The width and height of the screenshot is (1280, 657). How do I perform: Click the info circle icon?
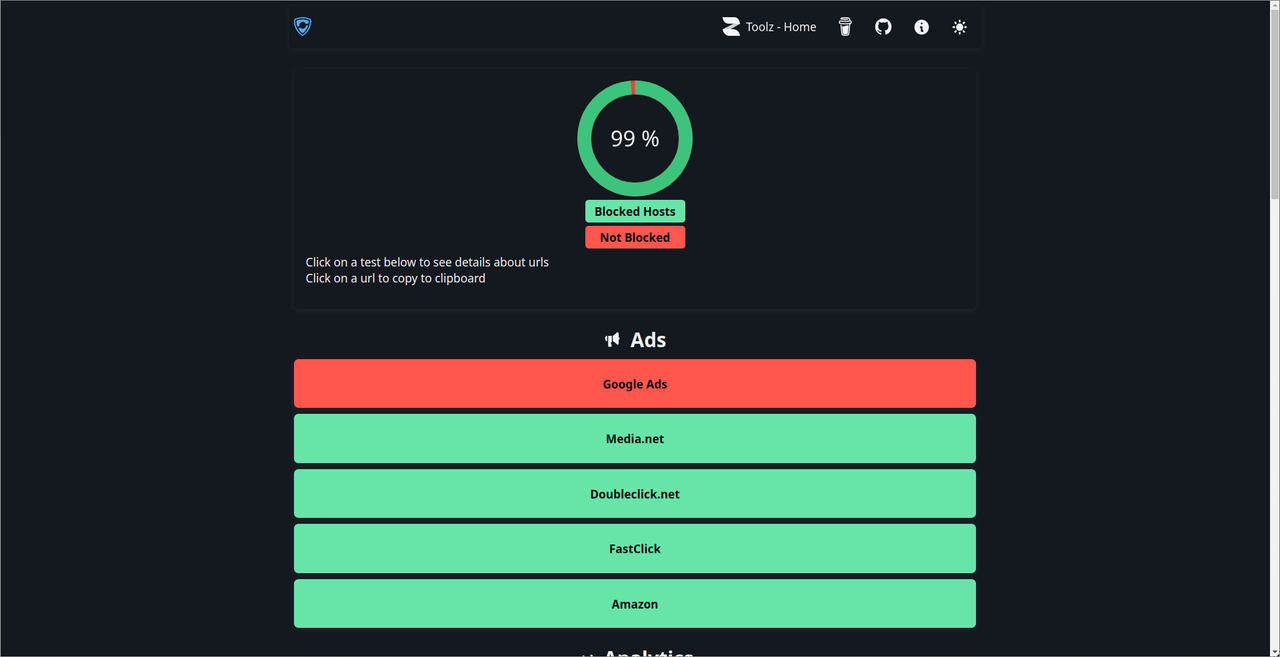coord(921,27)
